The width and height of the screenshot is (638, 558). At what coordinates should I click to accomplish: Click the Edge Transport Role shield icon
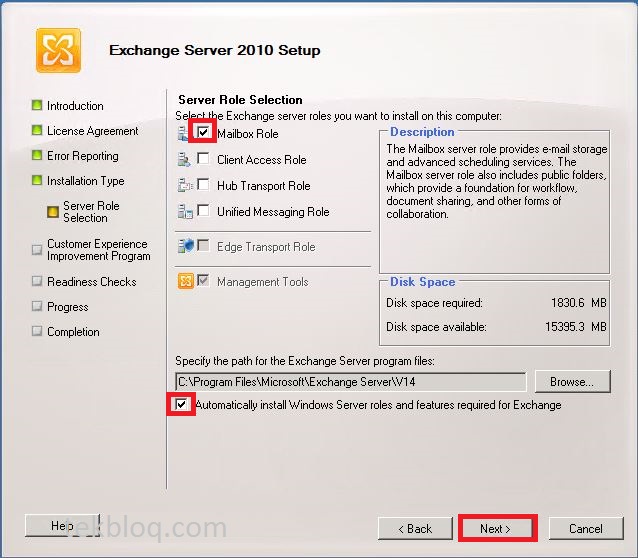click(x=186, y=246)
